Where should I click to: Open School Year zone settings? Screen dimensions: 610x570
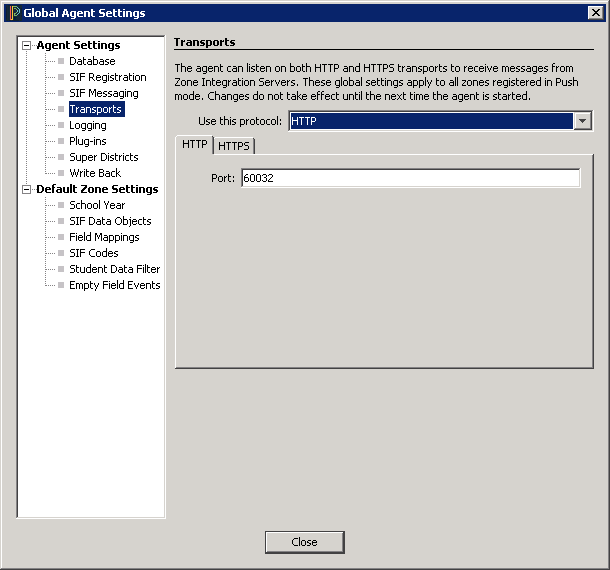point(97,205)
